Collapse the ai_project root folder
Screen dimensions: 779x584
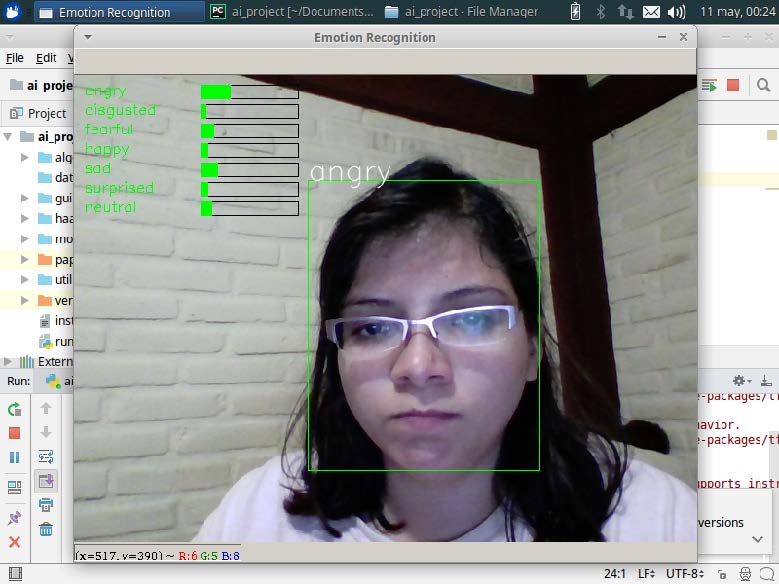9,137
